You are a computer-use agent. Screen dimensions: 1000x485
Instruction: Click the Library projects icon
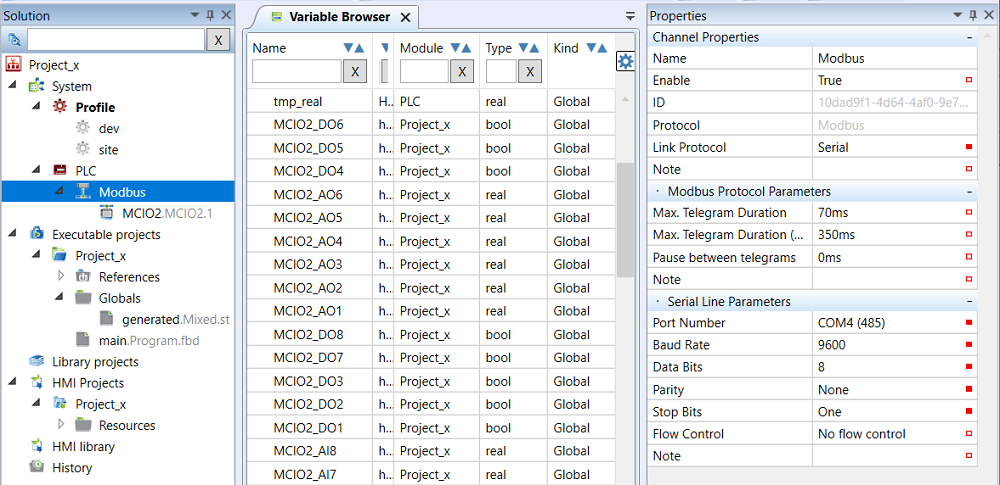pyautogui.click(x=36, y=361)
